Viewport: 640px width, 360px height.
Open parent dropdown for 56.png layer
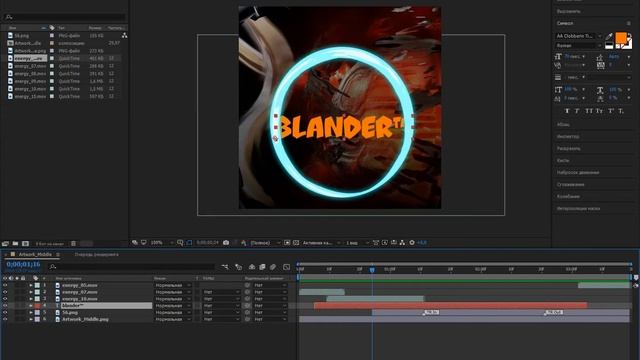point(270,313)
